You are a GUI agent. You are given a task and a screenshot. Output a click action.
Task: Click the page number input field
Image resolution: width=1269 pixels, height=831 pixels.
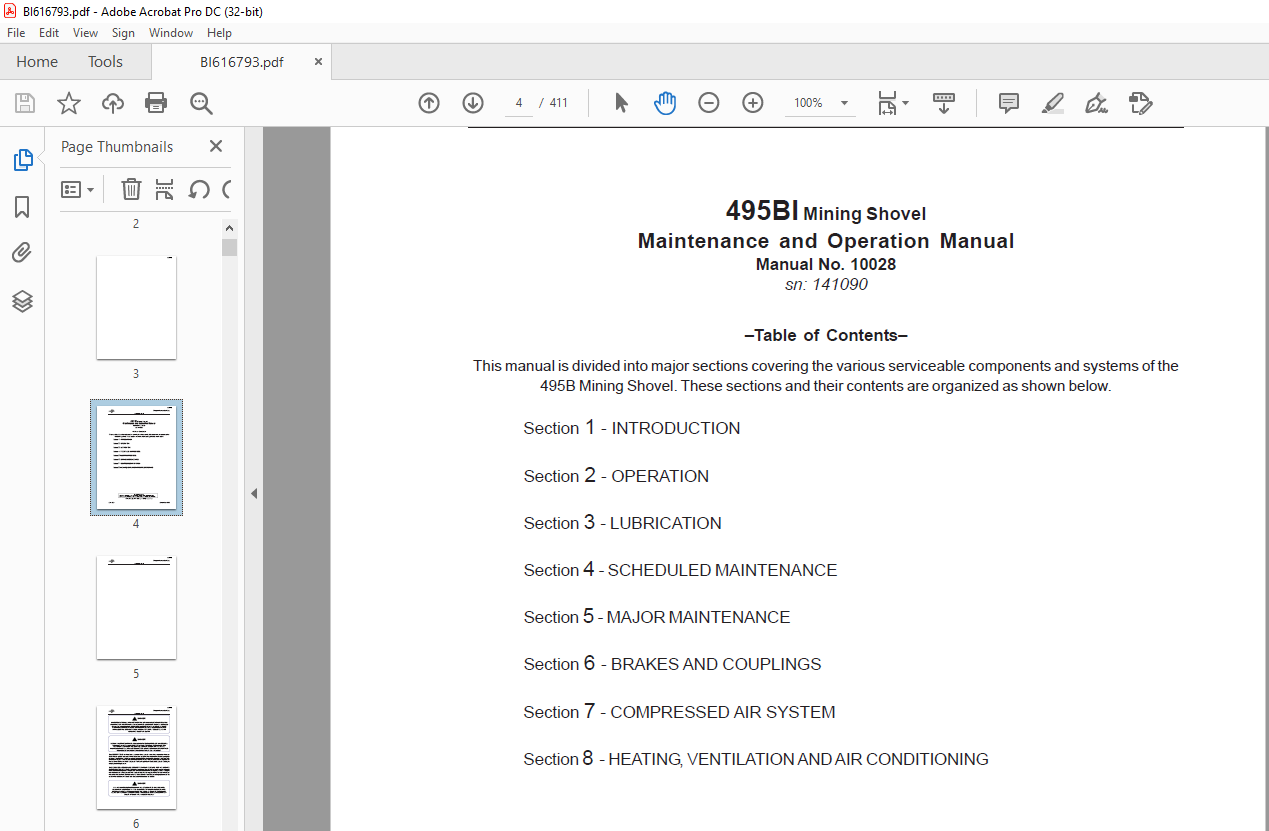(519, 103)
